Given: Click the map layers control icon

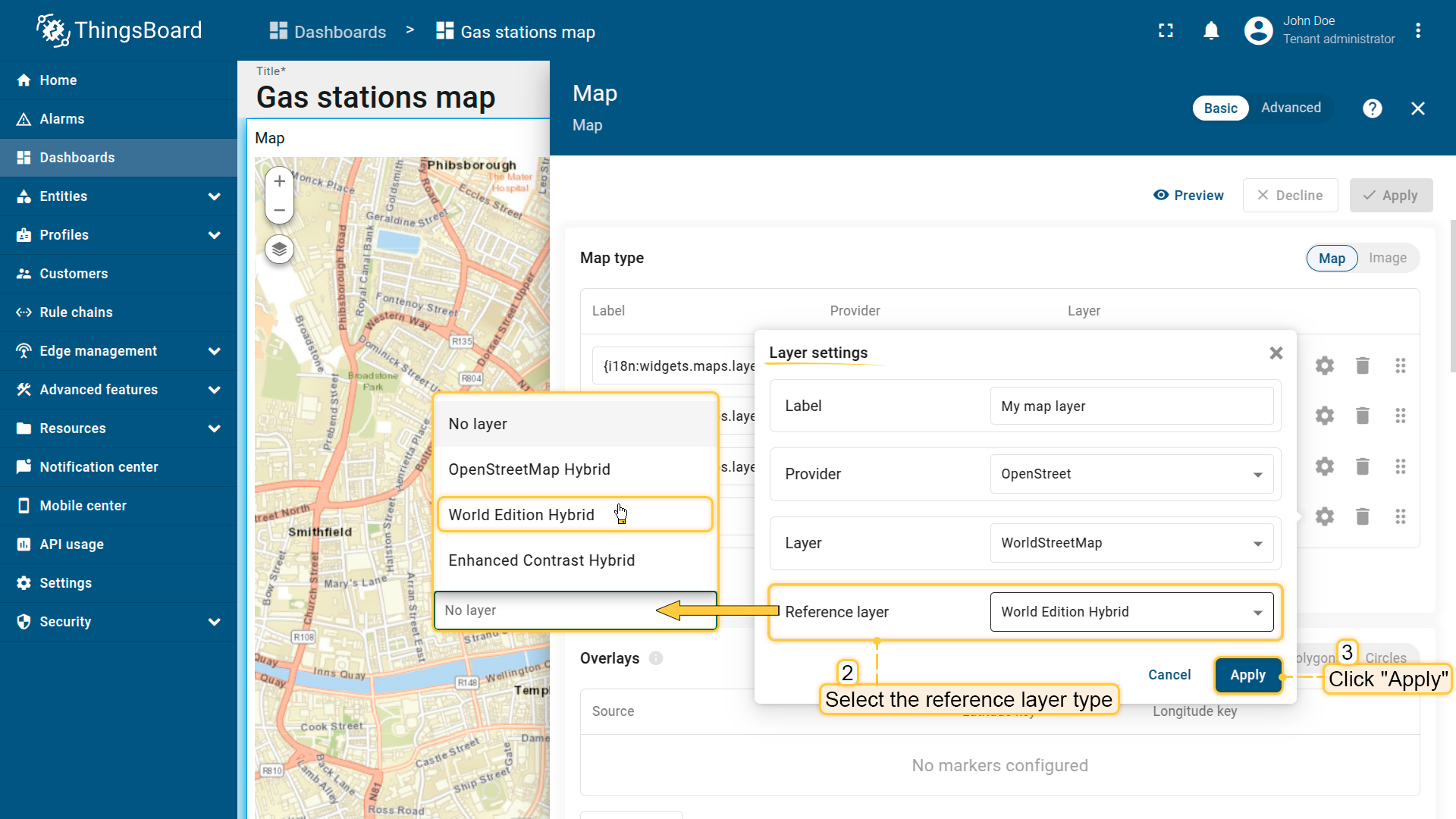Looking at the screenshot, I should point(279,249).
